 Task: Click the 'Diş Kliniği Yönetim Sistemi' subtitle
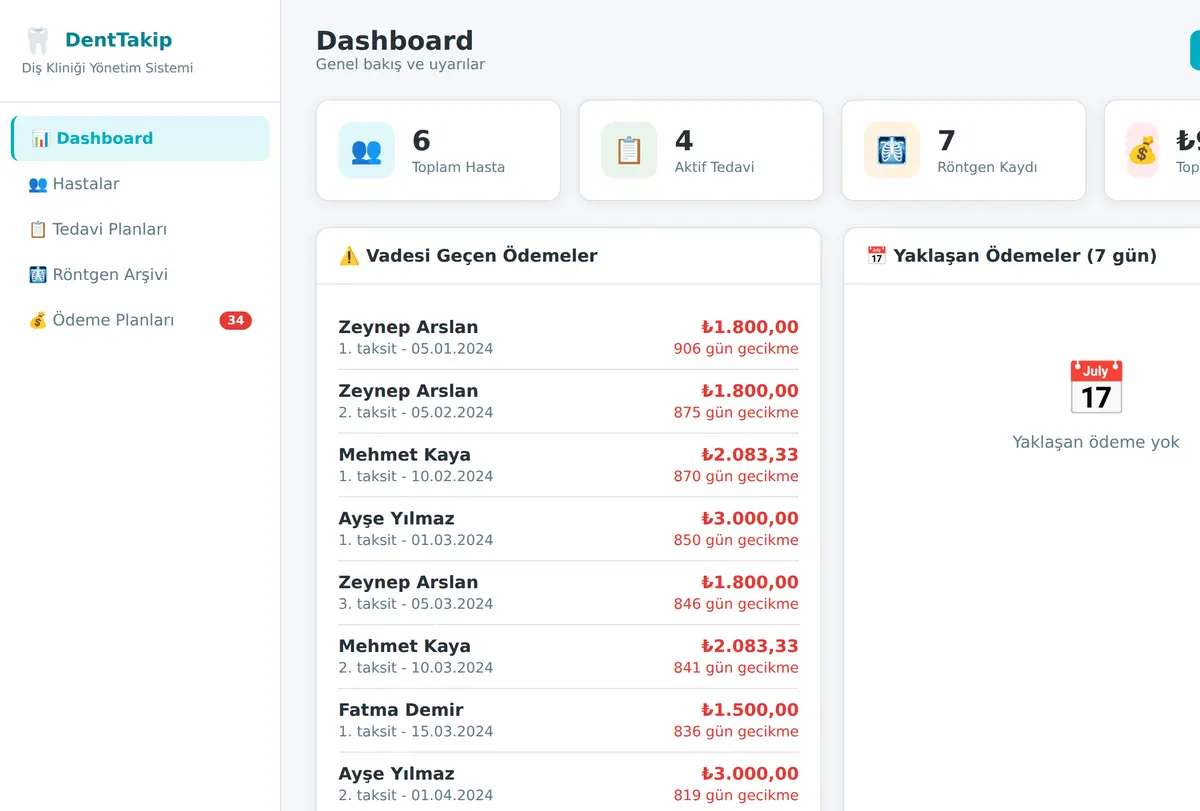[108, 68]
